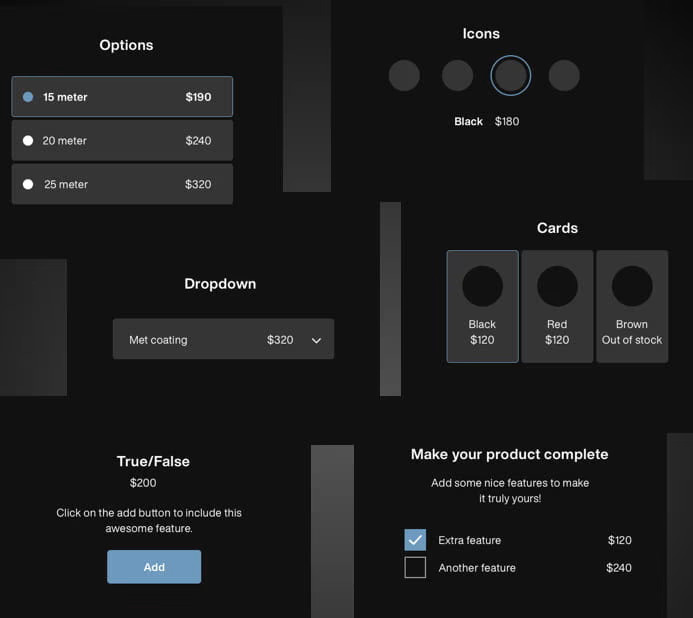
Task: Open the Met coating dropdown
Action: 223,340
